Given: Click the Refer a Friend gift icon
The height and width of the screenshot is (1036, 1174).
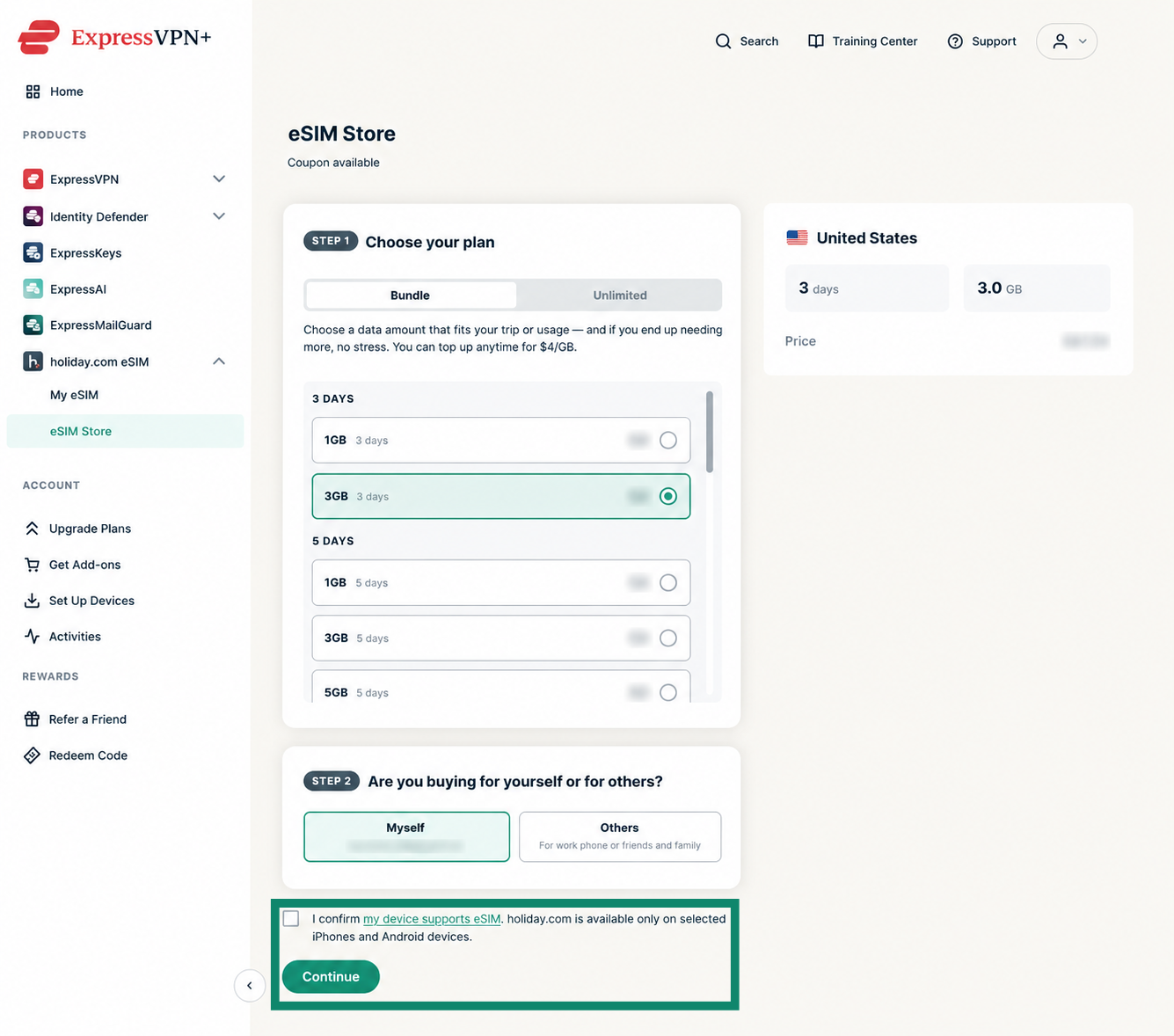Looking at the screenshot, I should (32, 719).
